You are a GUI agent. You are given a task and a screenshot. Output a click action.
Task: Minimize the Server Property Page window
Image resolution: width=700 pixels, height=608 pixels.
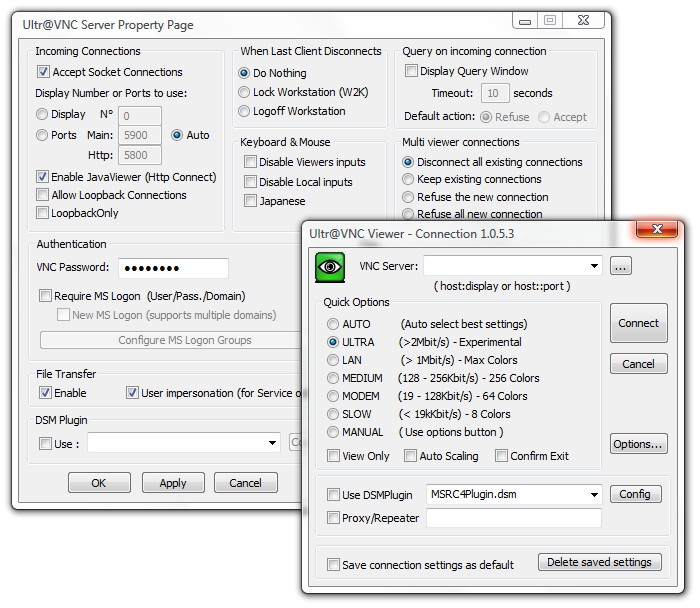[525, 21]
